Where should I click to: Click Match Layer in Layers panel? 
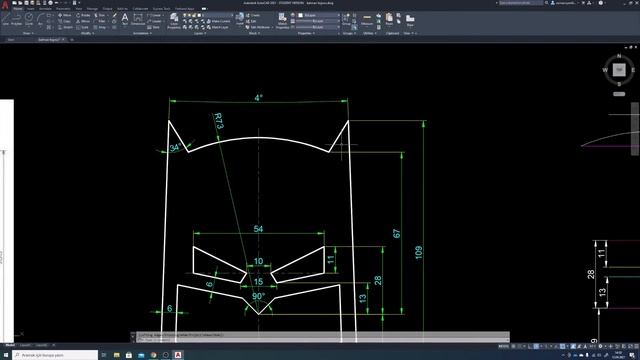coord(218,27)
